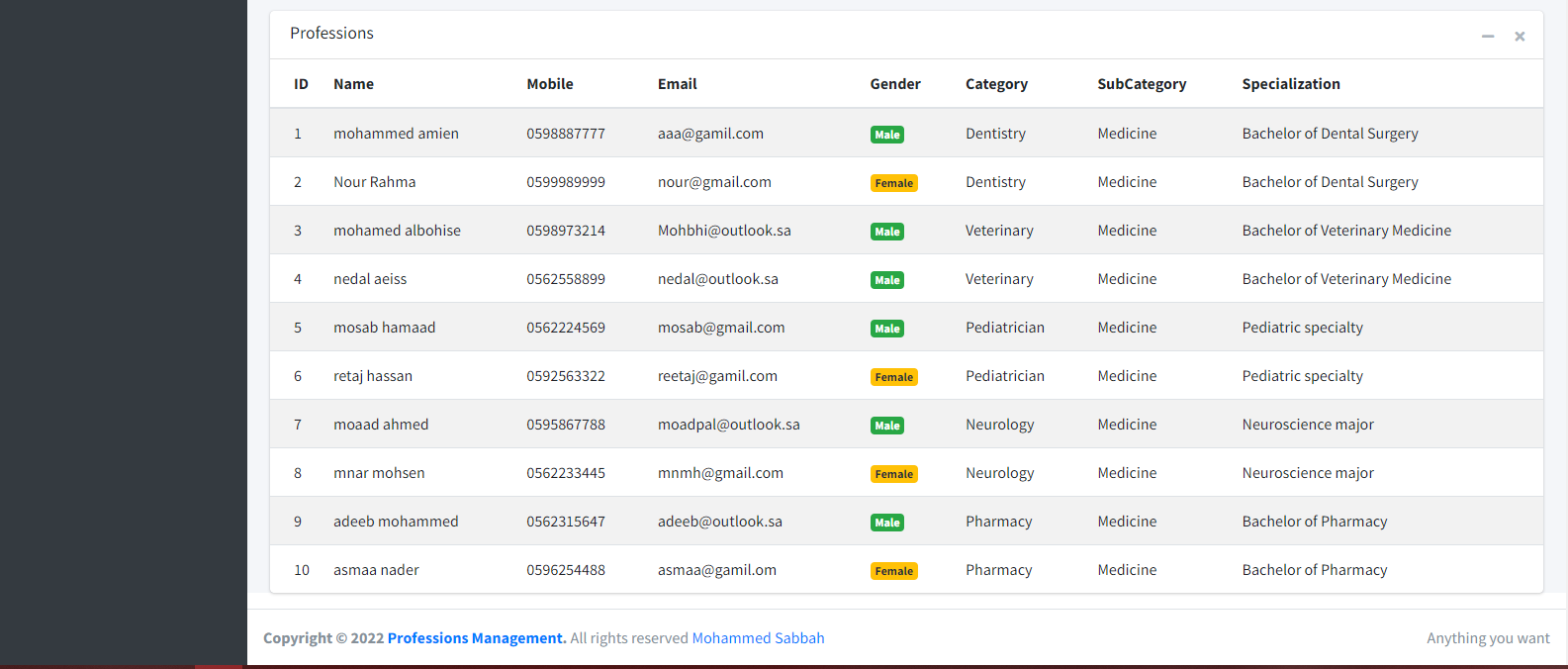Click the Male badge for moaad ahmed
This screenshot has width=1568, height=669.
(x=886, y=426)
